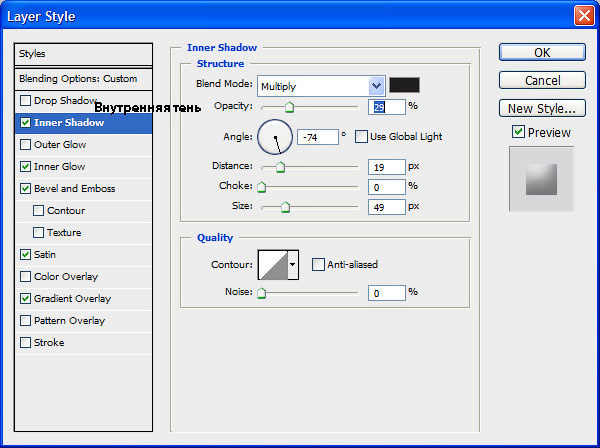Click the New Style... button
Image resolution: width=600 pixels, height=448 pixels.
[x=542, y=108]
